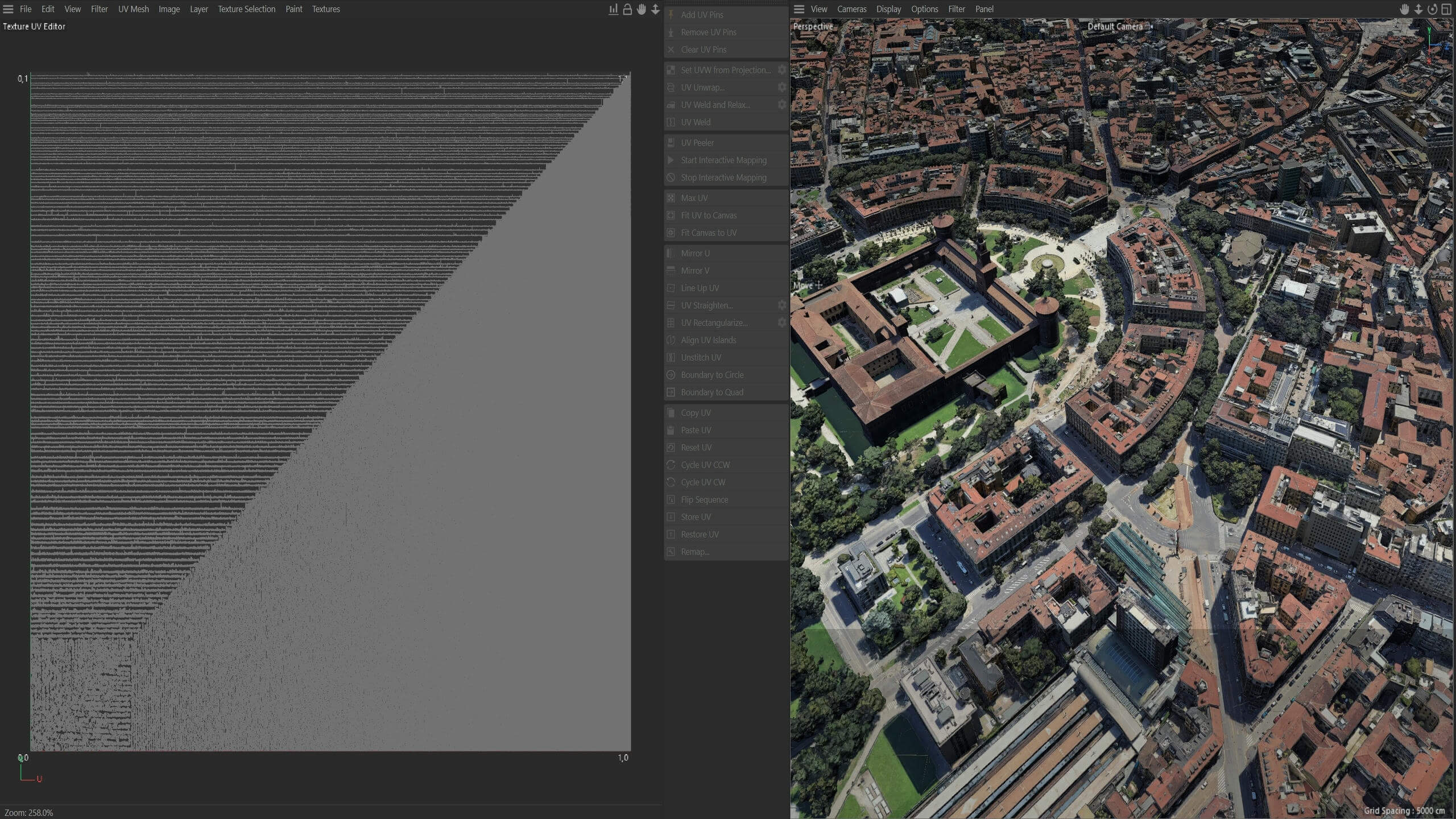The image size is (1456, 819).
Task: Open the Textures menu
Action: pyautogui.click(x=326, y=9)
